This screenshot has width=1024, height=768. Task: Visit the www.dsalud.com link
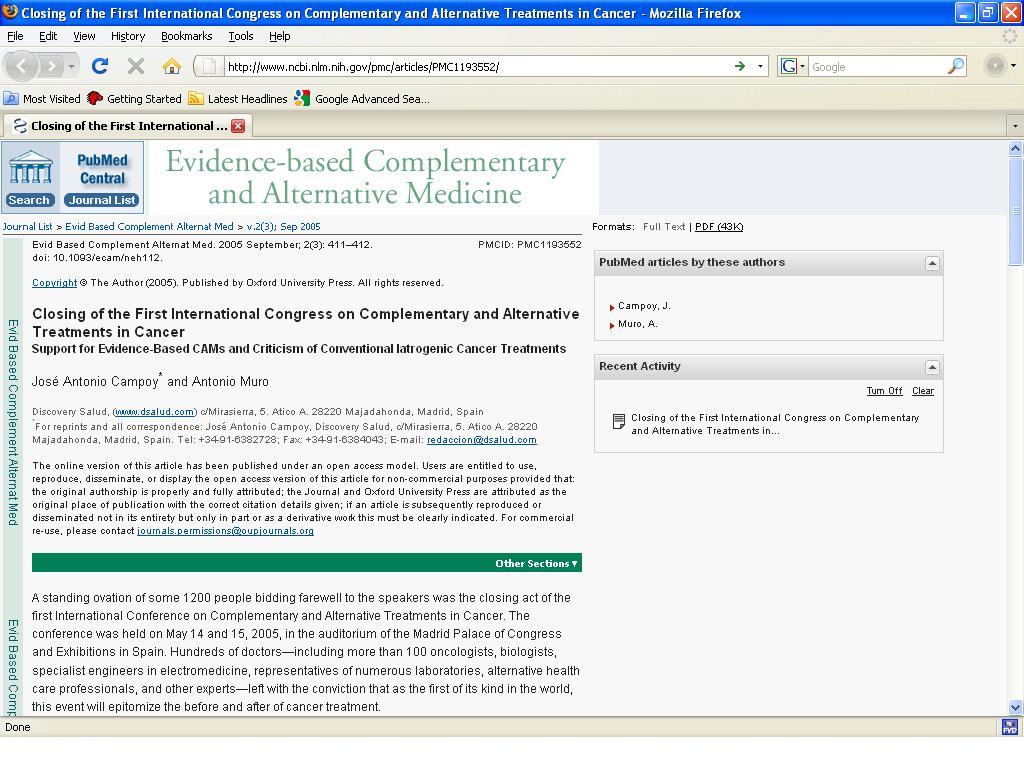tap(155, 412)
